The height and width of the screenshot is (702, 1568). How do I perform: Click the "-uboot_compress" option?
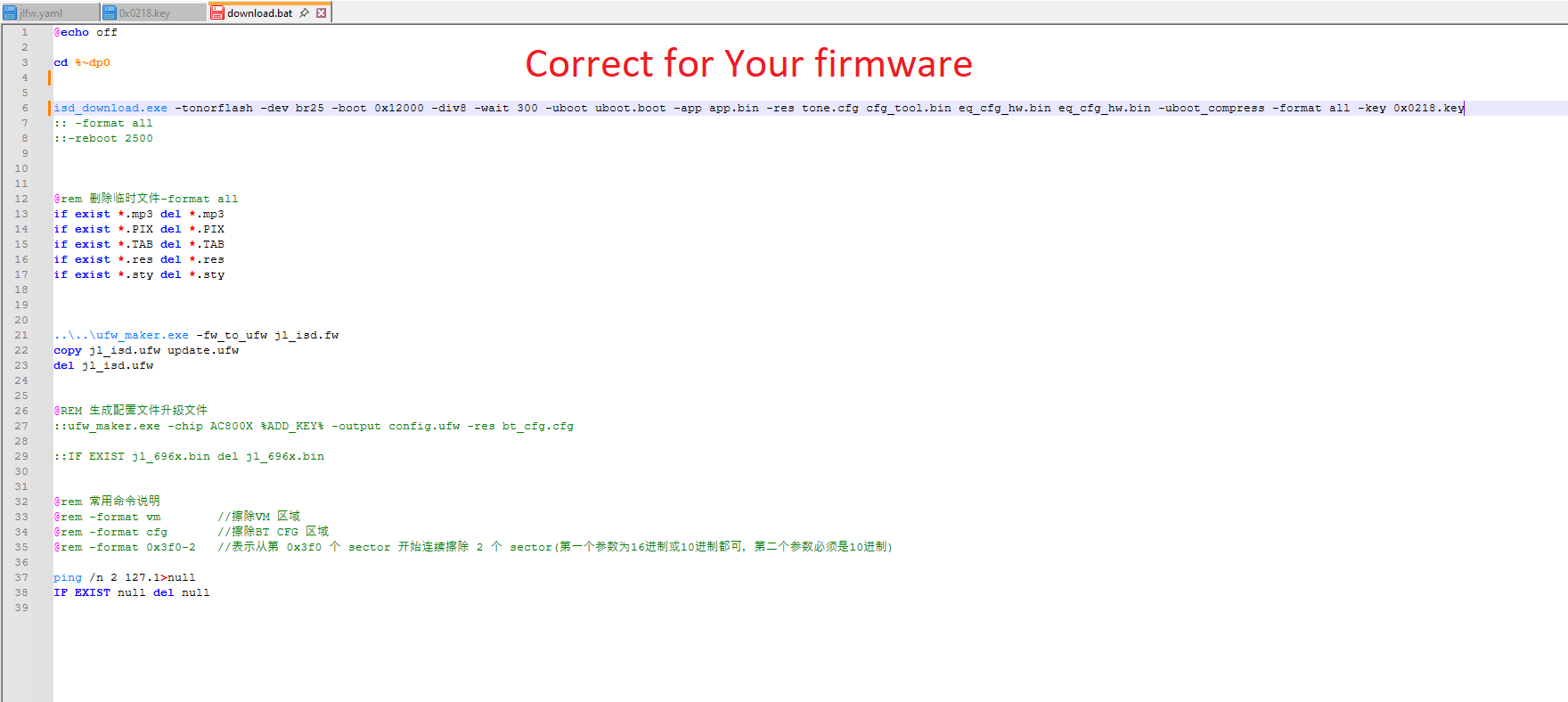point(1212,108)
